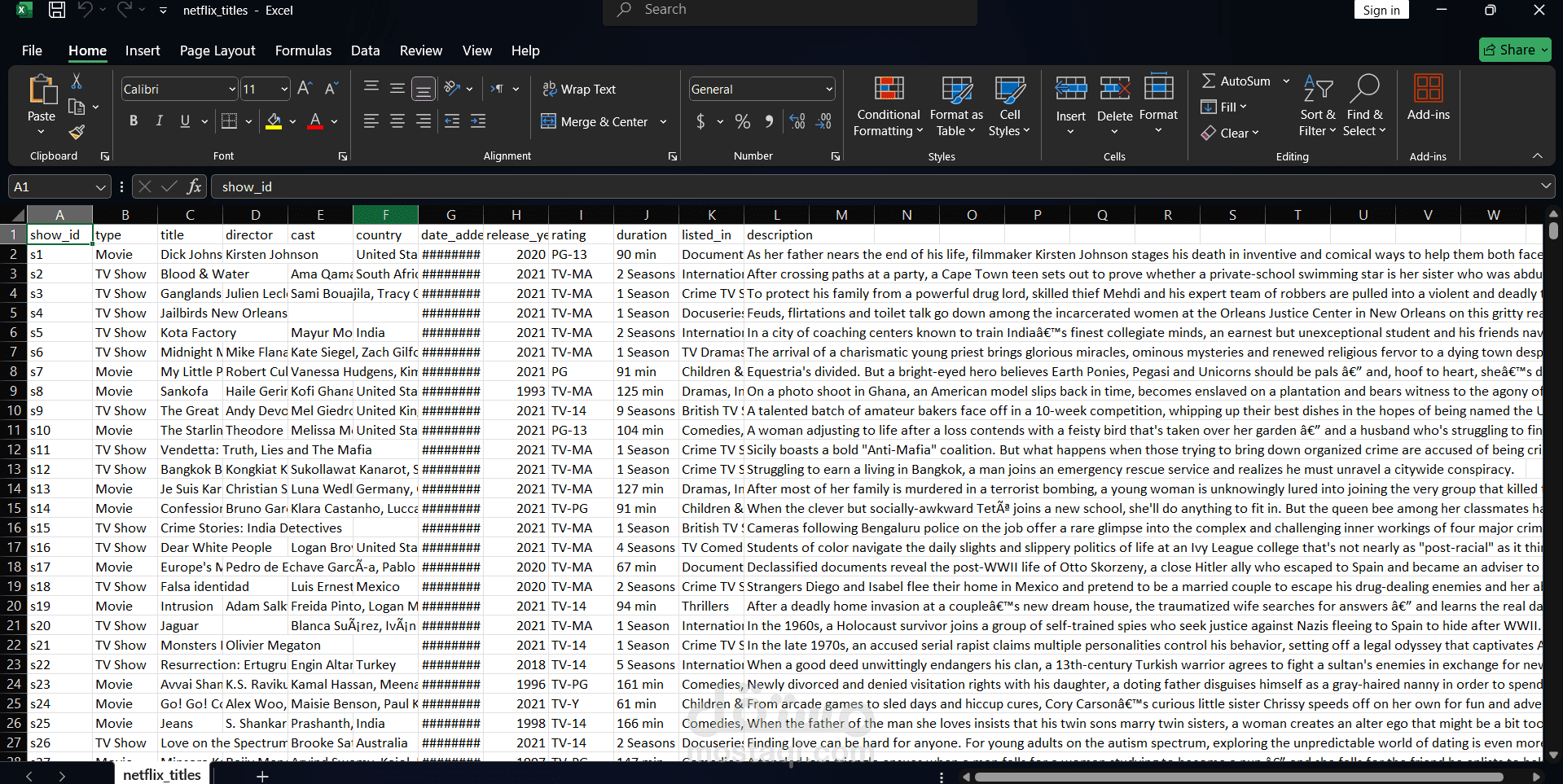Add a new sheet with plus button
This screenshot has height=784, width=1563.
262,776
